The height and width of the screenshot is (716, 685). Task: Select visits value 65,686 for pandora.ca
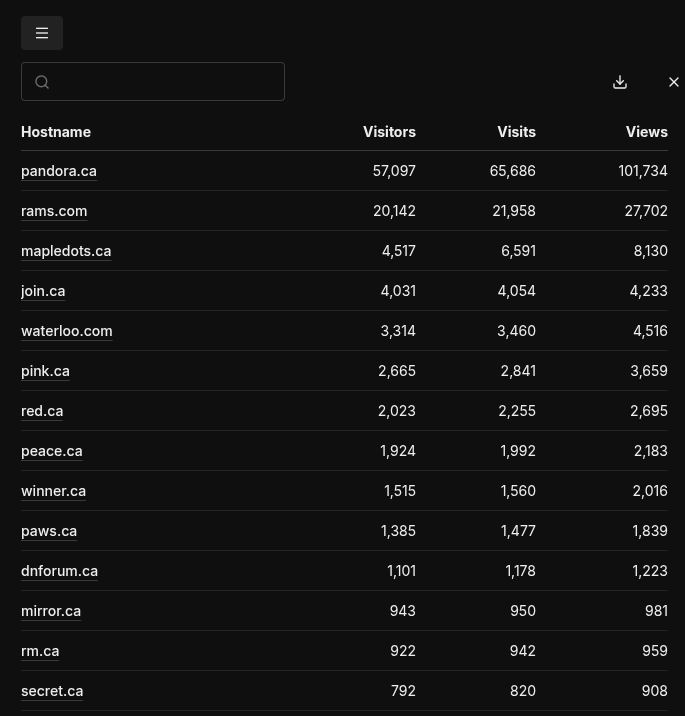(x=512, y=171)
